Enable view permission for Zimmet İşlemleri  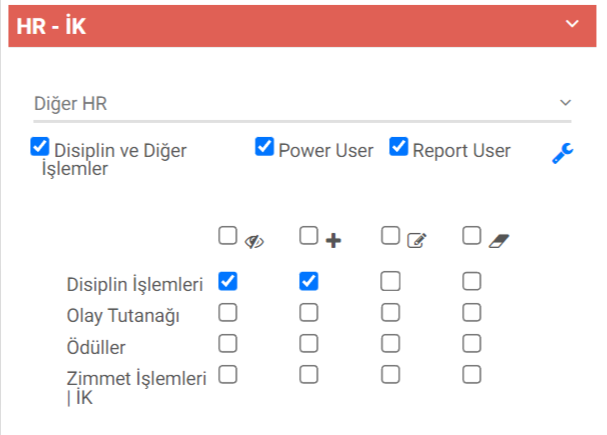[228, 376]
